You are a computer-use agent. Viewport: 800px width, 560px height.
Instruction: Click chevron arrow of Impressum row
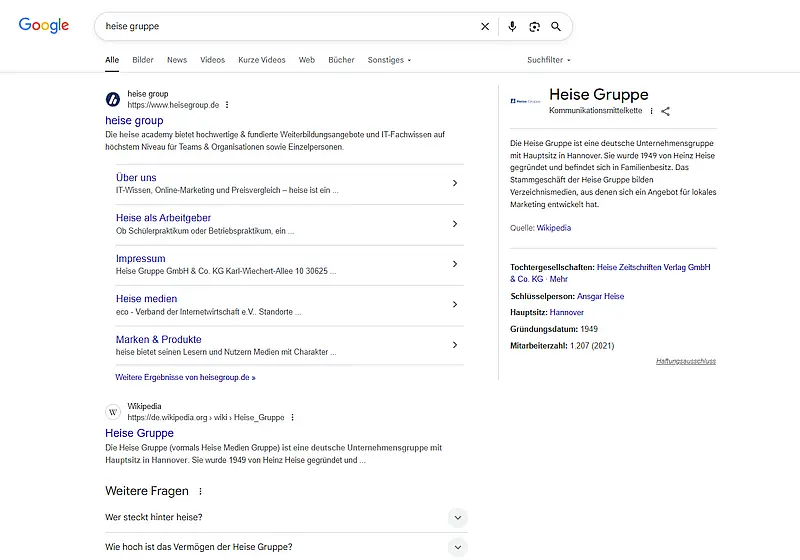[x=455, y=264]
